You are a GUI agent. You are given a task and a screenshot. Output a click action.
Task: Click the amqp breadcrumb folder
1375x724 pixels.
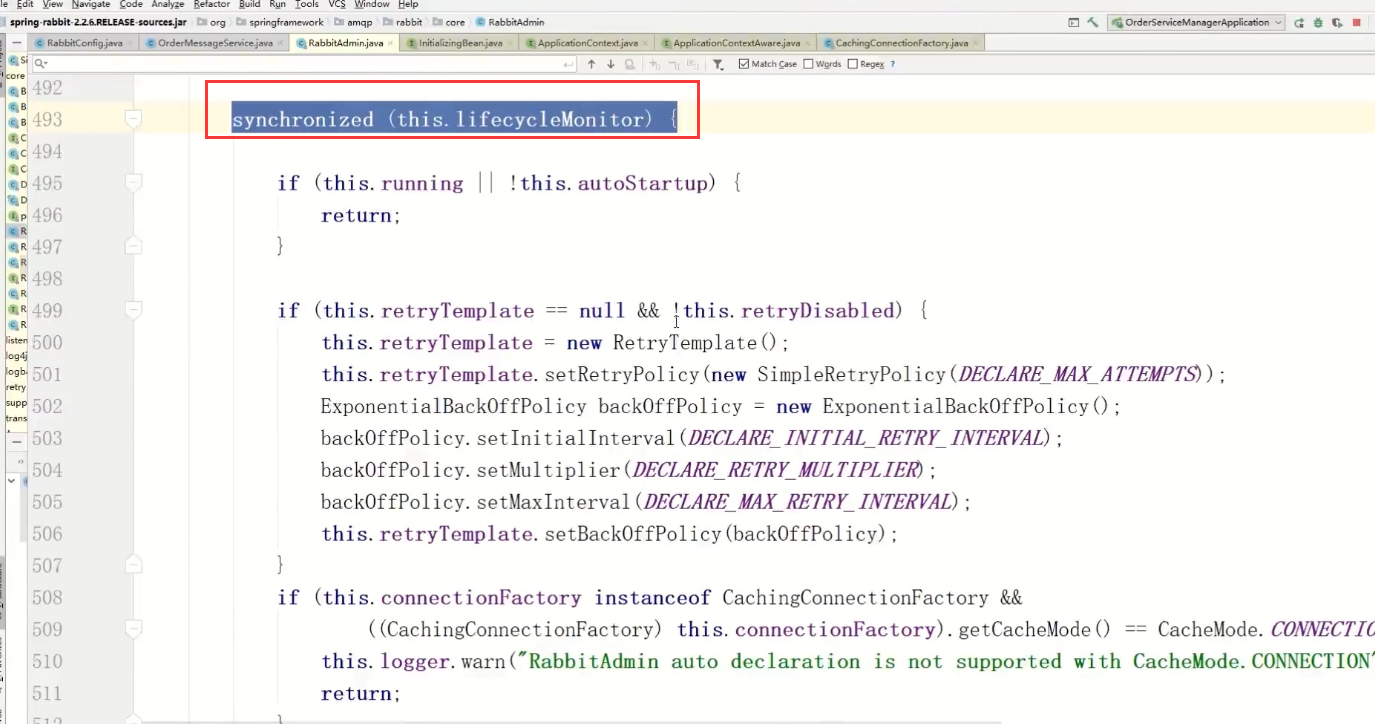tap(353, 22)
